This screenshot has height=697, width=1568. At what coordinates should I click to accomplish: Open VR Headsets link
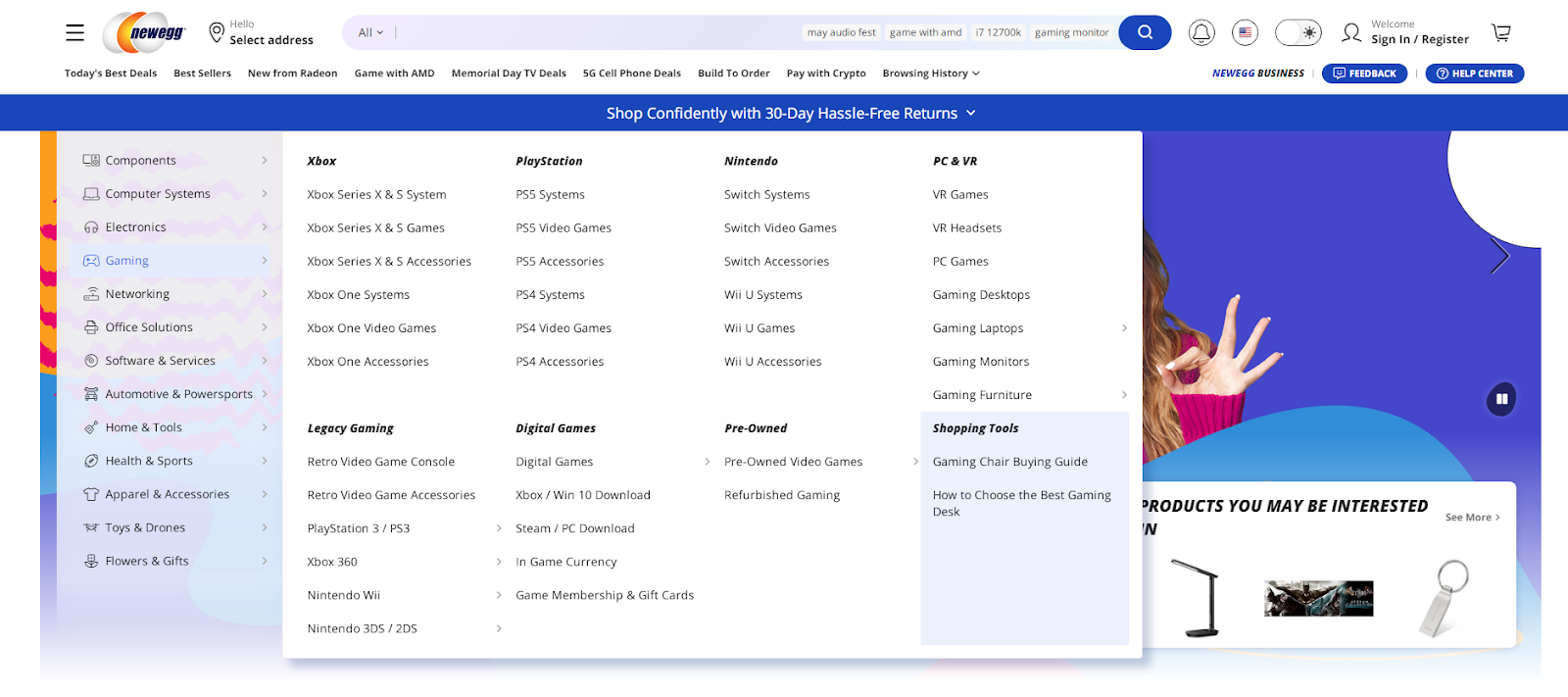coord(967,228)
